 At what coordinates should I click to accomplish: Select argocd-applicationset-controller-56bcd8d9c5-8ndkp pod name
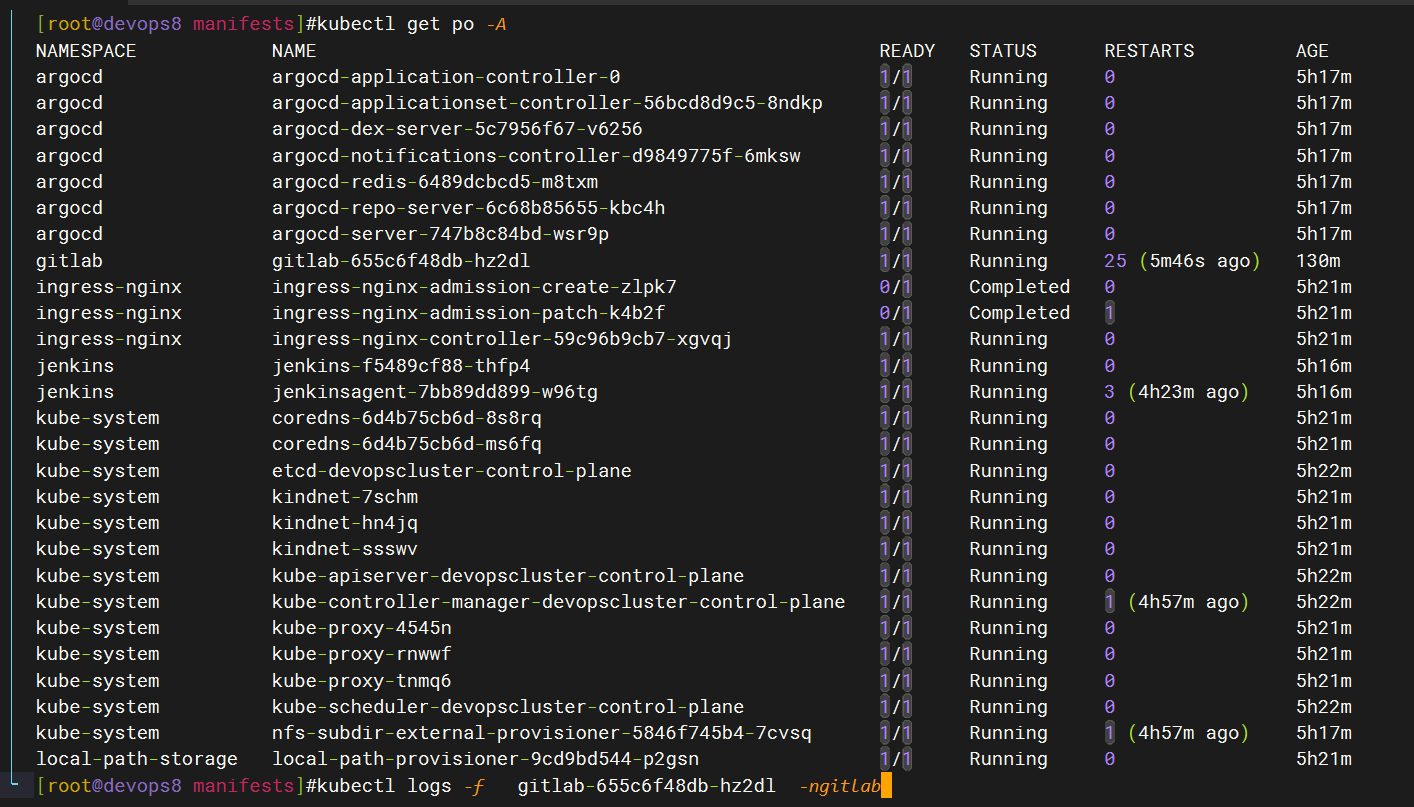click(547, 103)
